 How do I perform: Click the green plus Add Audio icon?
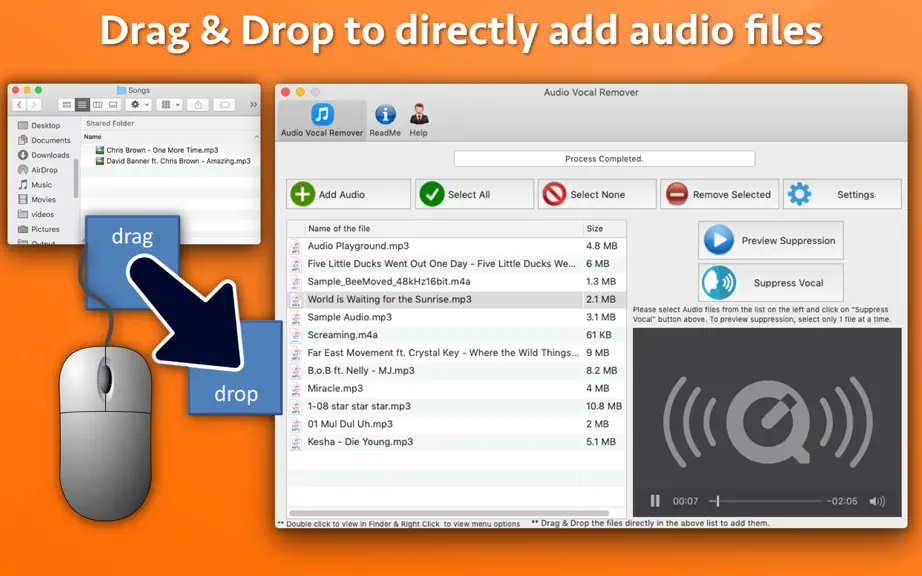[x=303, y=194]
